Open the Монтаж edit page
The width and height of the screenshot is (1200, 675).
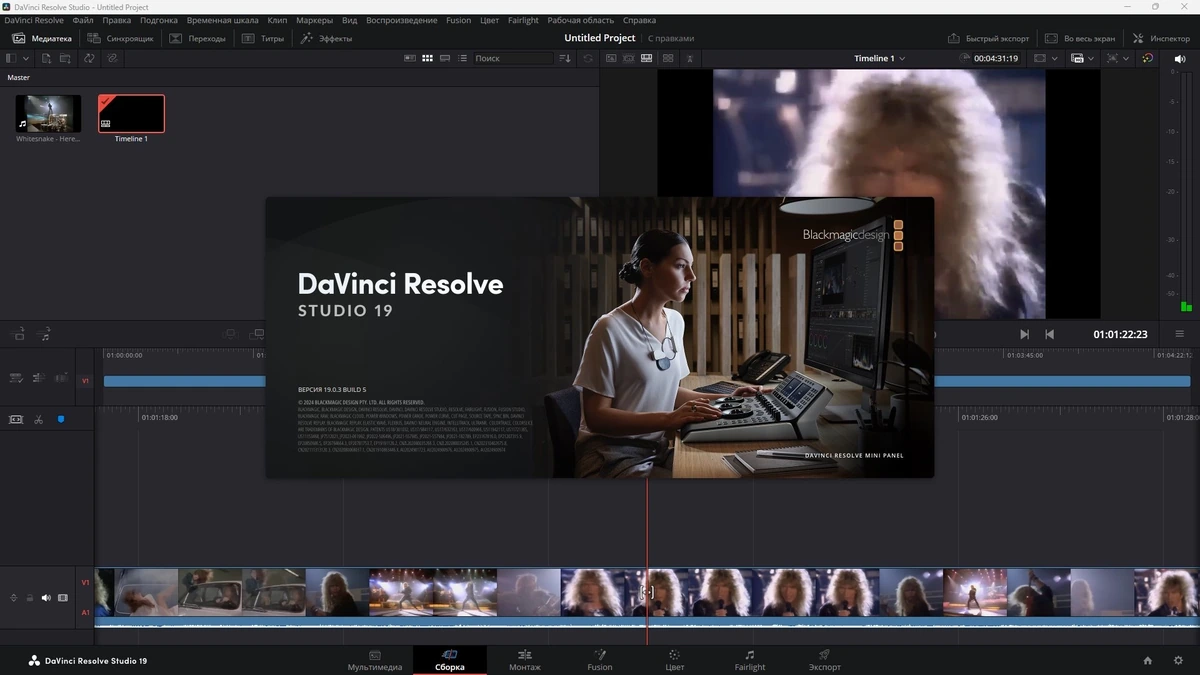pos(525,660)
